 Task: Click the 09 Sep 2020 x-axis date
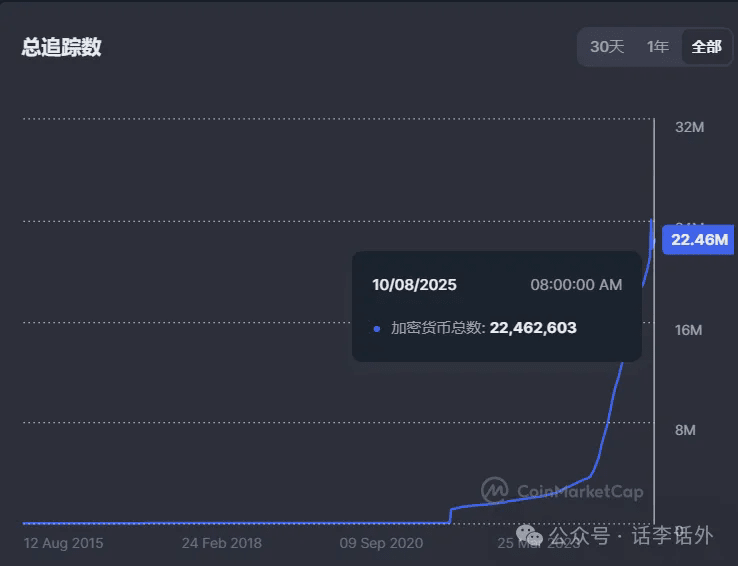(x=381, y=543)
